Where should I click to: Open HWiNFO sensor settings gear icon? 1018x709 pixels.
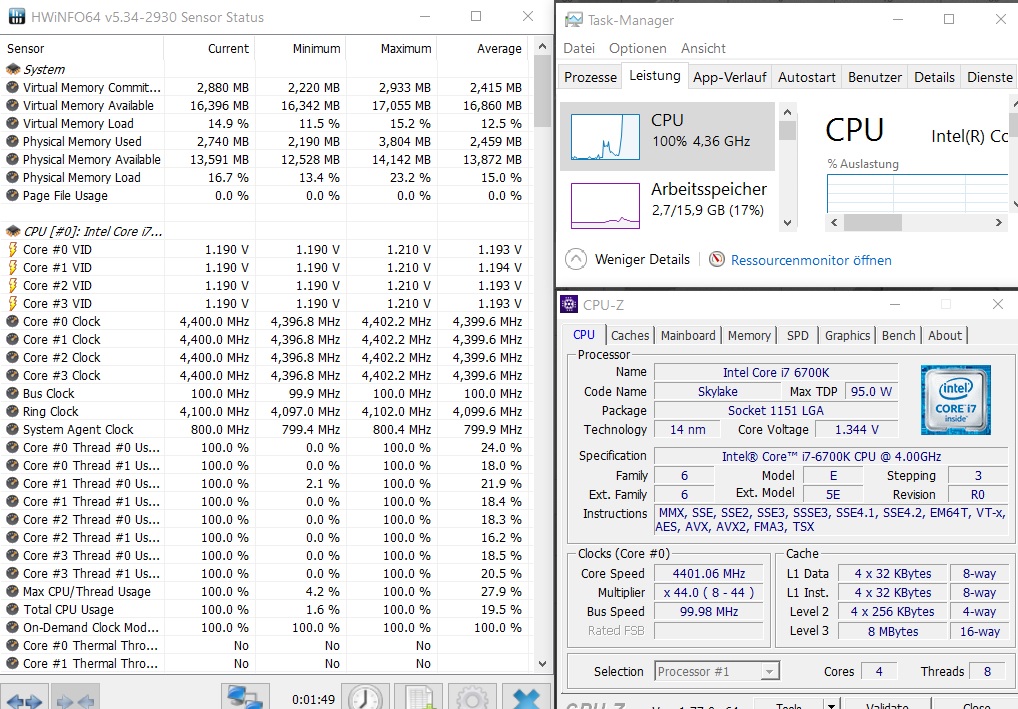tap(472, 698)
